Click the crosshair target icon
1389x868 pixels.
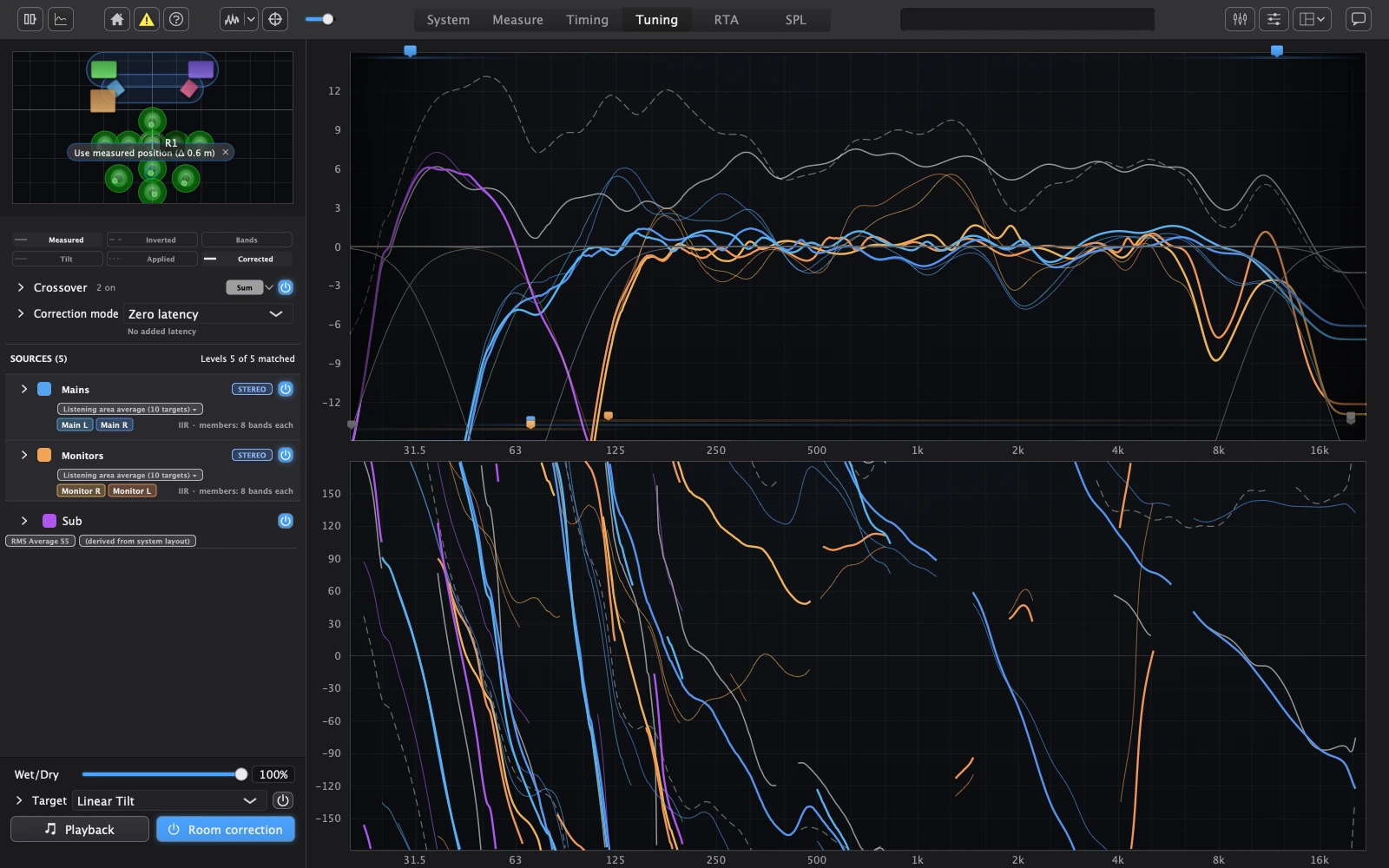pos(275,19)
